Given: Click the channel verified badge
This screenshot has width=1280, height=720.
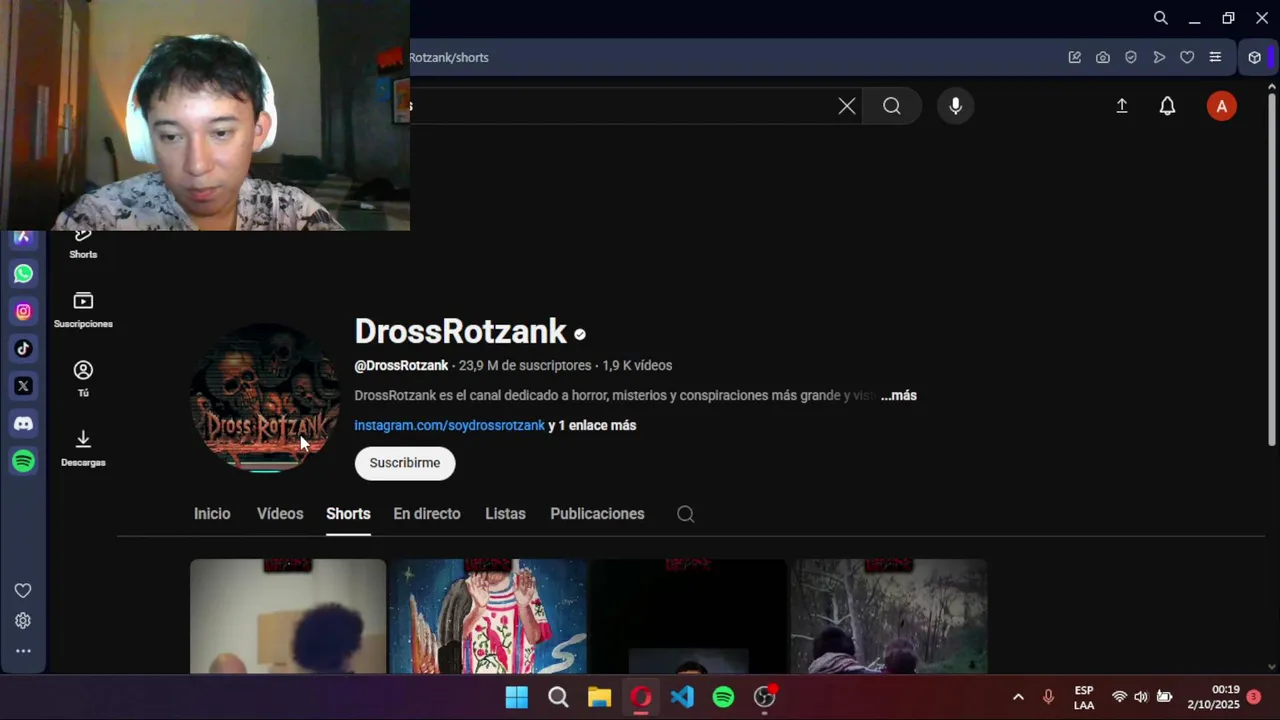Looking at the screenshot, I should pos(580,334).
